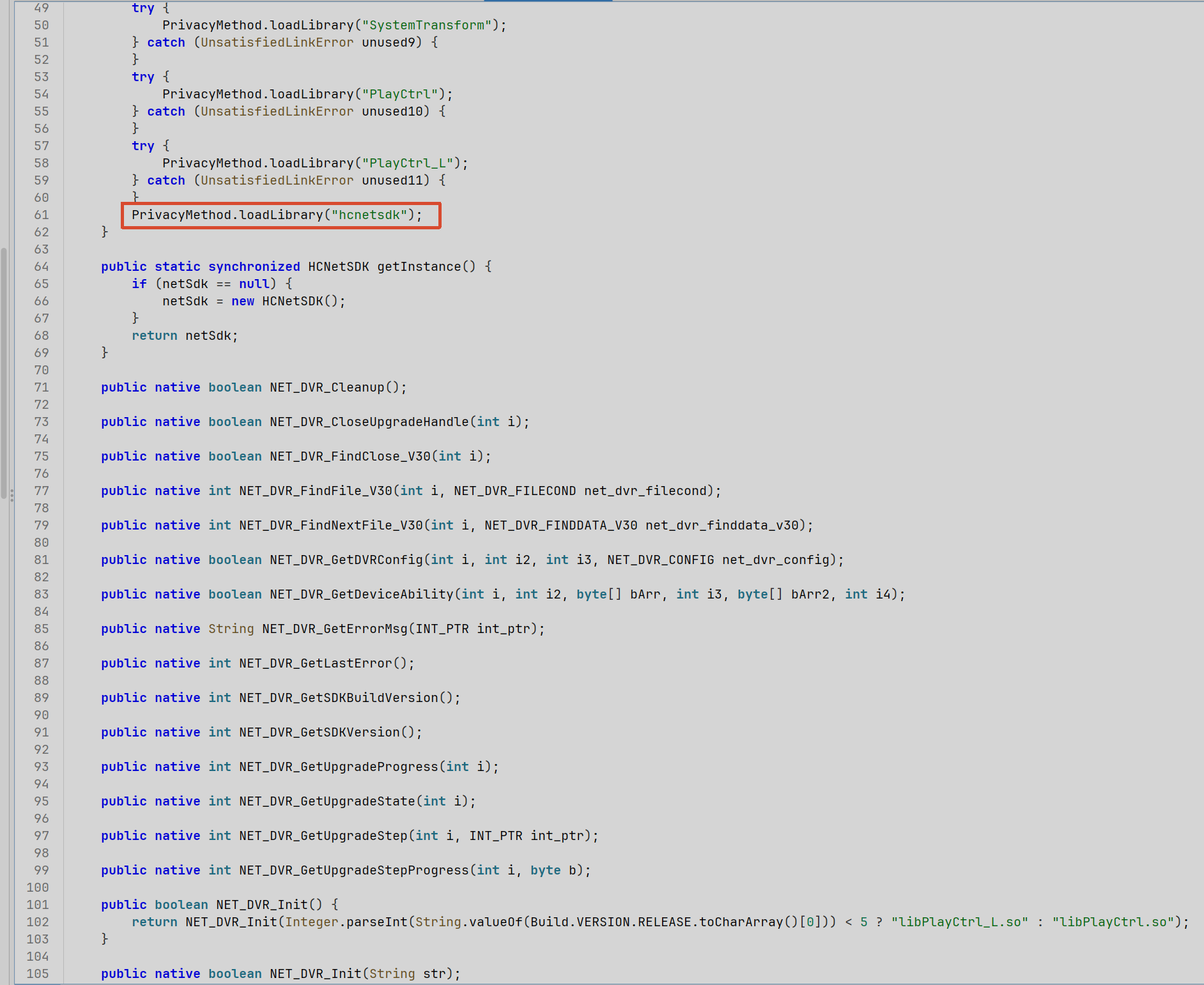Click line number 101 in gutter
The height and width of the screenshot is (985, 1204).
click(38, 905)
